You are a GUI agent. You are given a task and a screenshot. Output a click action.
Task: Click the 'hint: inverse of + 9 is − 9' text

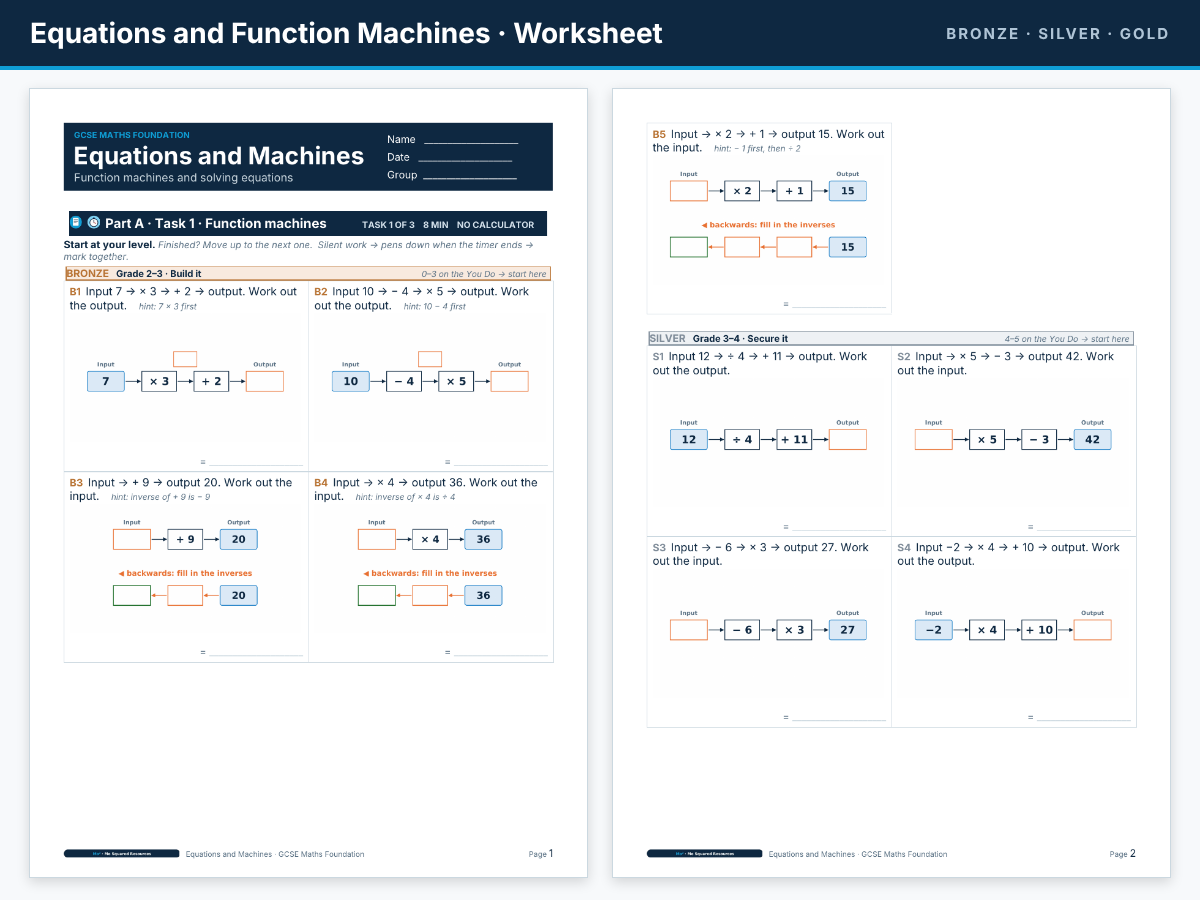tap(160, 497)
